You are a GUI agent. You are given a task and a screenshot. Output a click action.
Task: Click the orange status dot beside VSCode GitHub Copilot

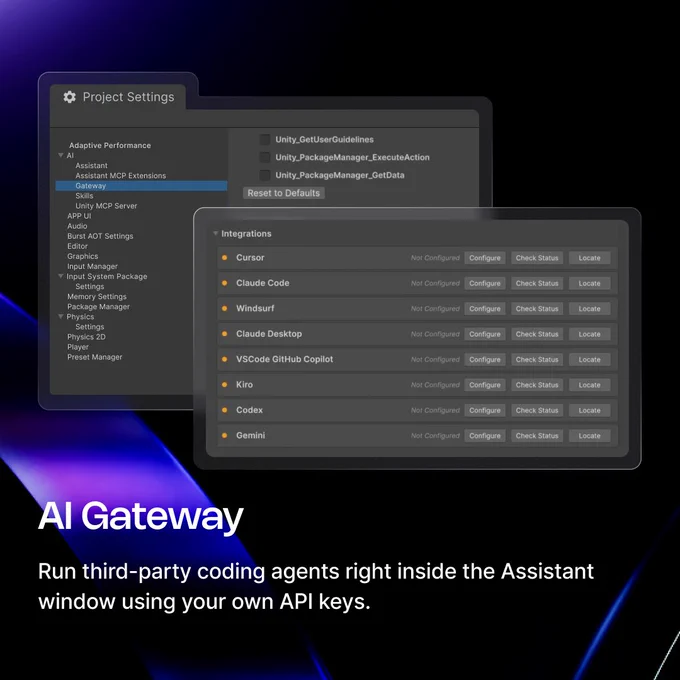(x=225, y=359)
